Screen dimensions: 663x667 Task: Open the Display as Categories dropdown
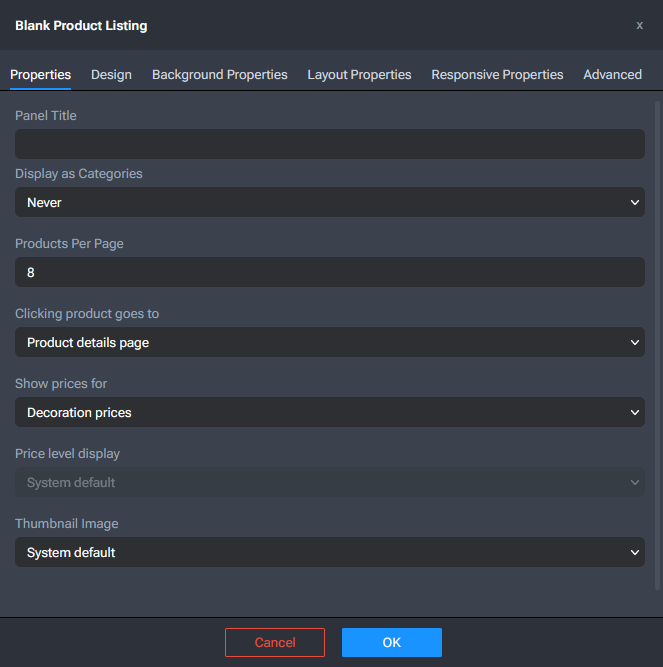(x=330, y=202)
